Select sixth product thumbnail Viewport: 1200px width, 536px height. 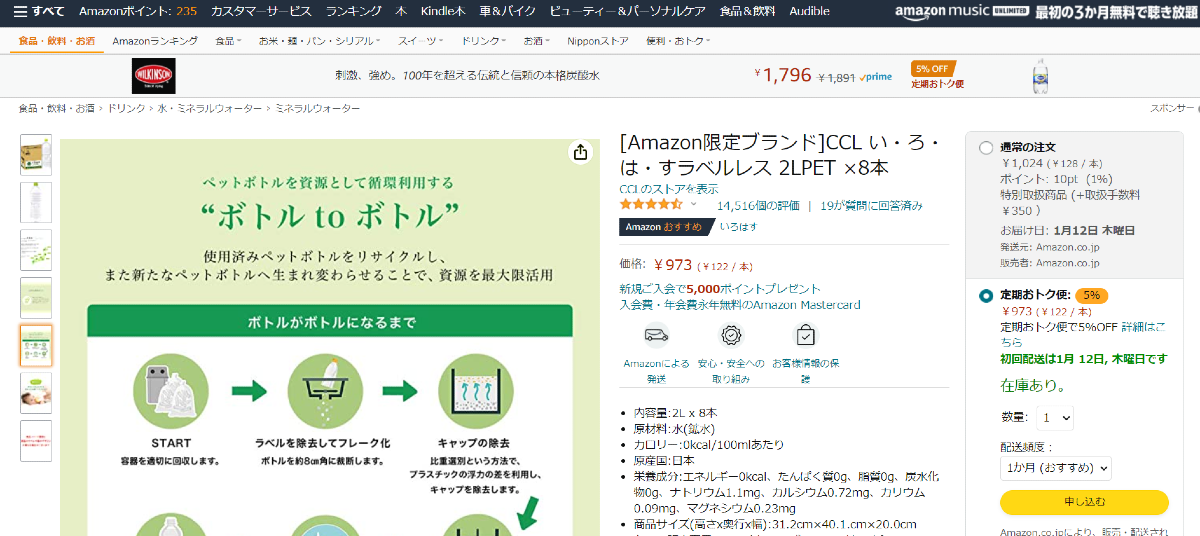point(36,393)
